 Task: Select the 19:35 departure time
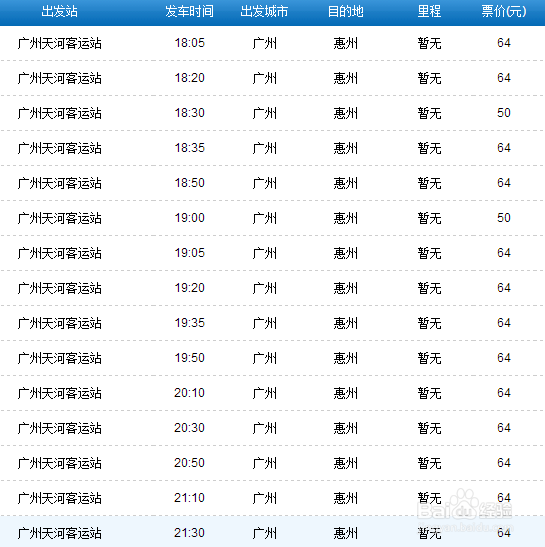(x=189, y=323)
